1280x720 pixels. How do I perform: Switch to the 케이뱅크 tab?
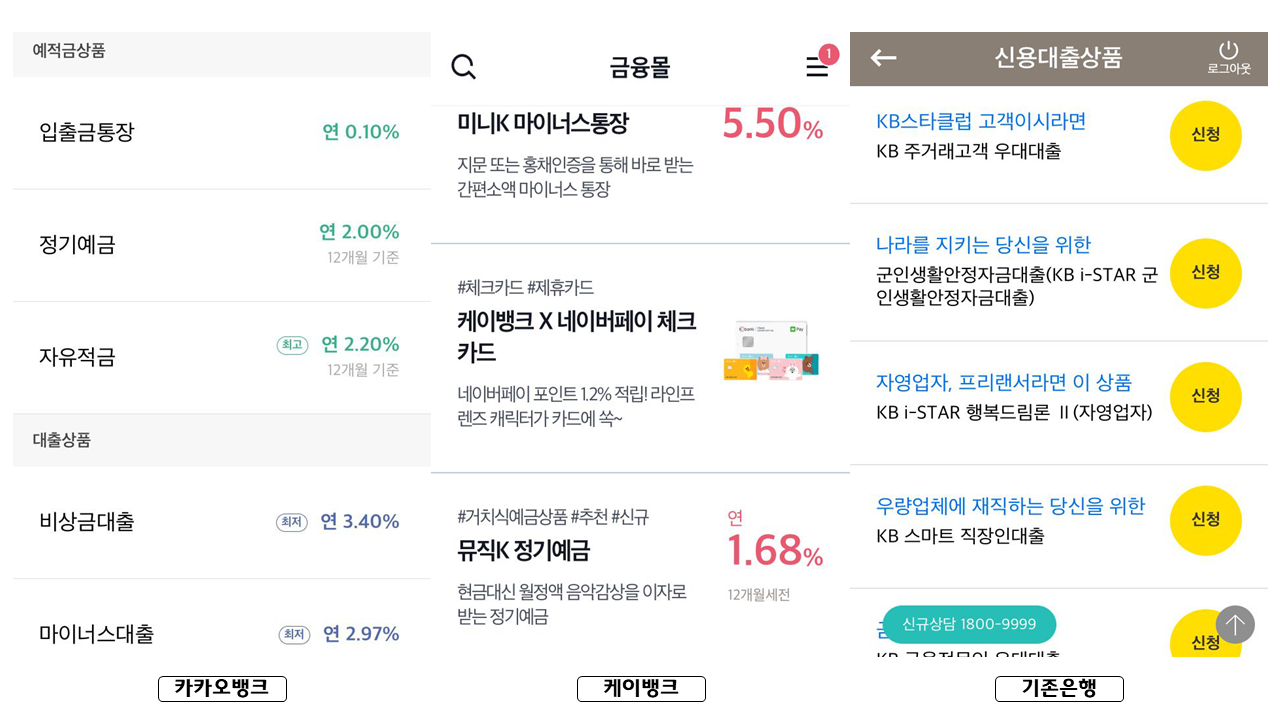point(640,688)
